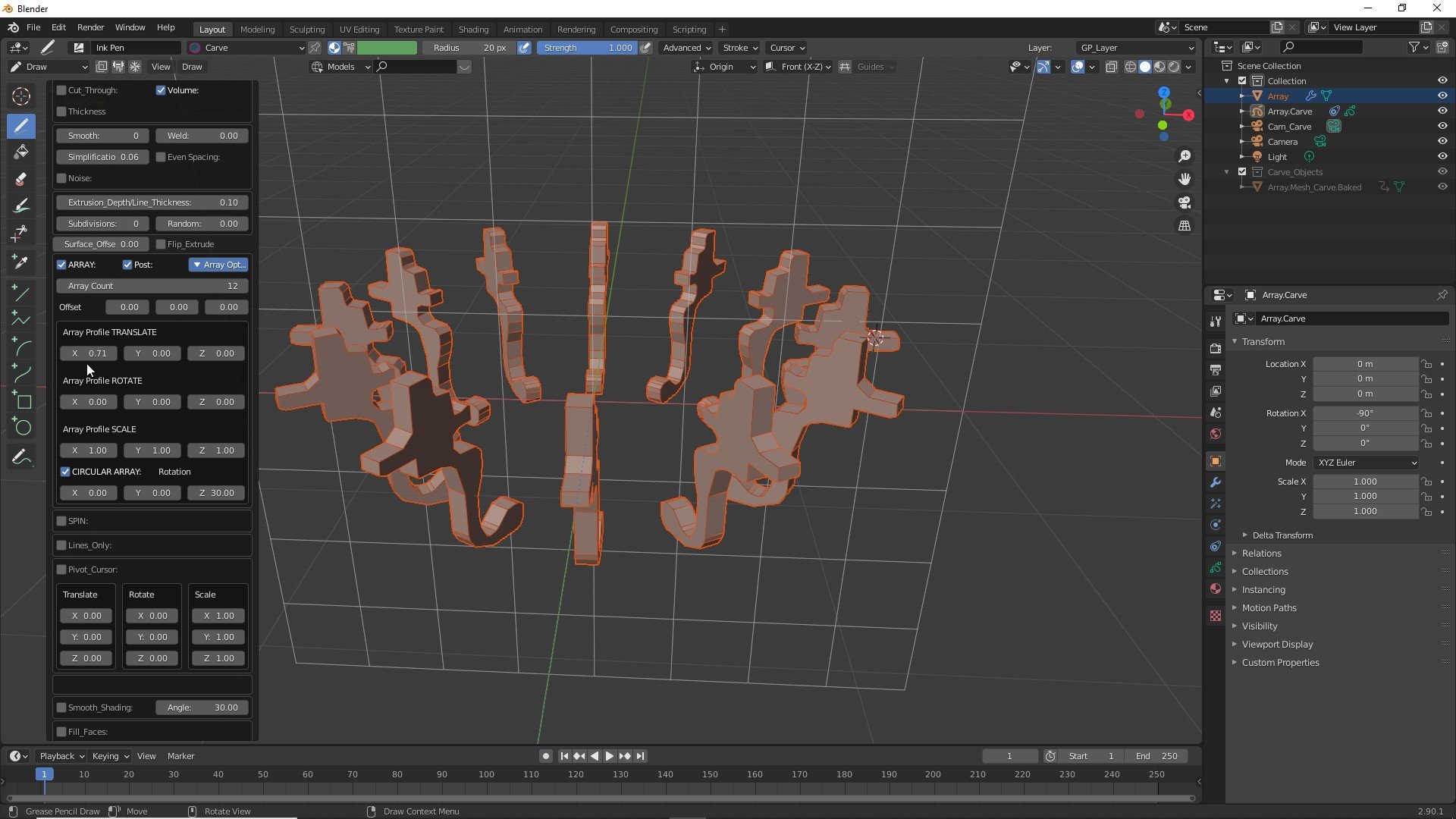Select the Circle draw tool
Image resolution: width=1456 pixels, height=819 pixels.
pos(23,428)
